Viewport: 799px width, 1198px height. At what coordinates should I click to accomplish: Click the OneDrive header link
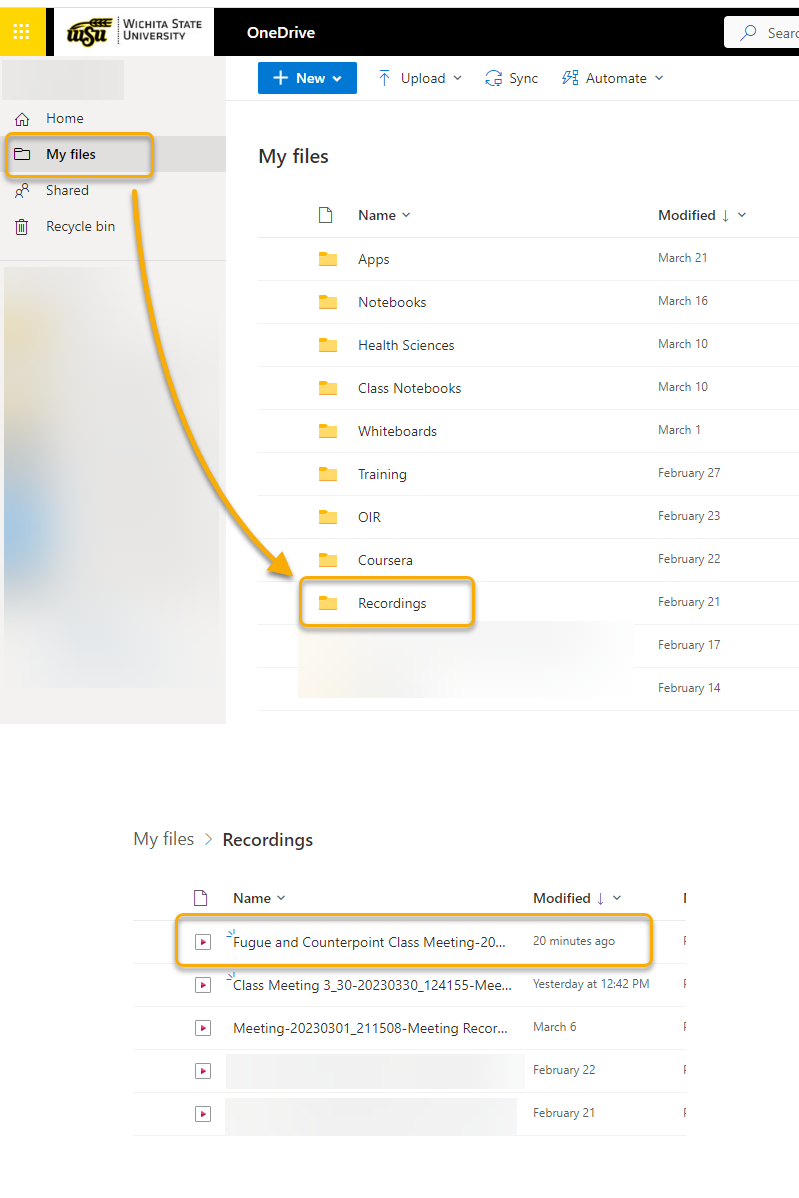(280, 32)
